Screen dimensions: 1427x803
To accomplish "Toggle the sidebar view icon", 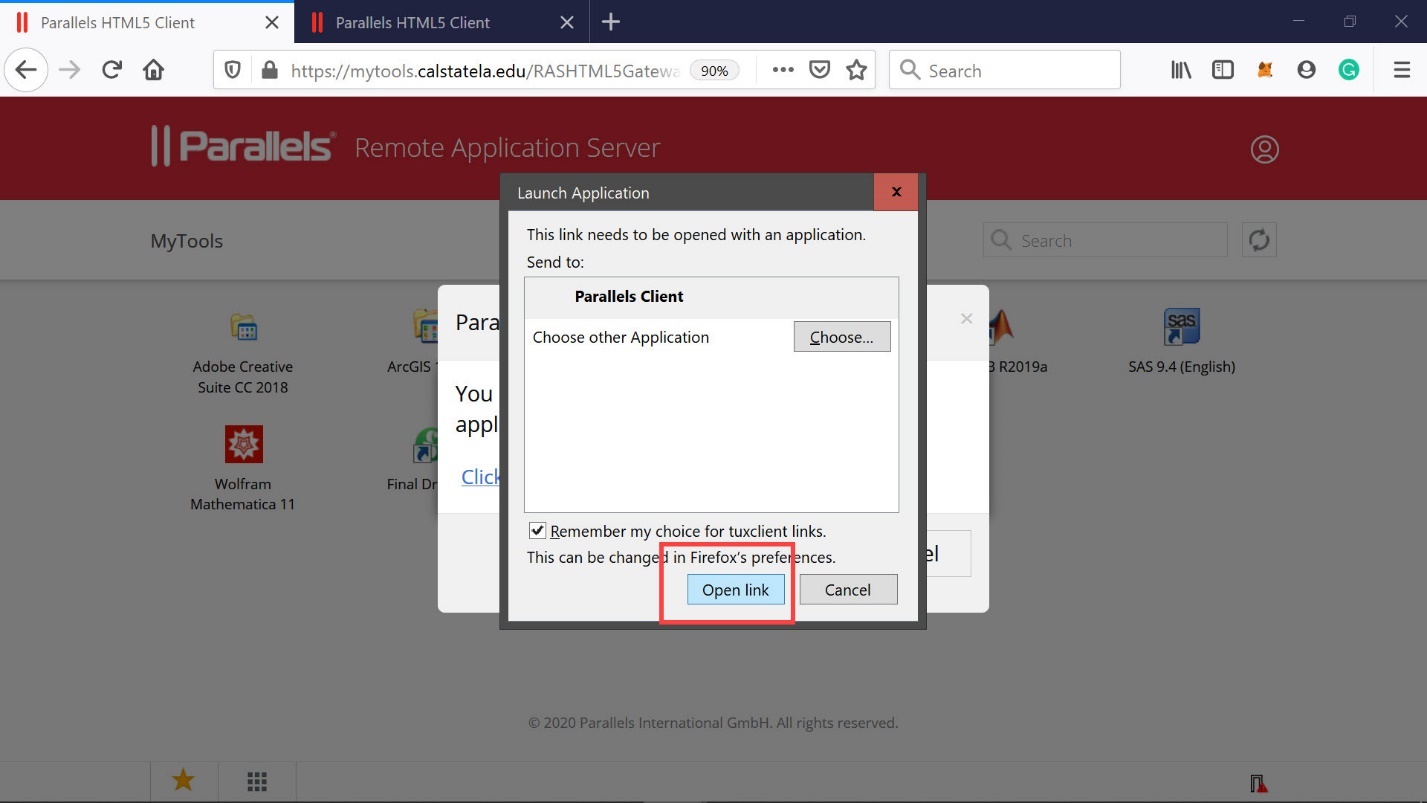I will click(1222, 70).
